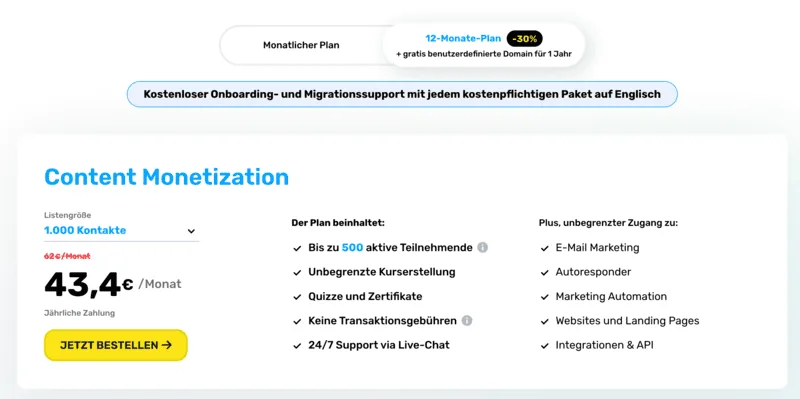Click the checkmark beside Websites und Landing Pages
This screenshot has height=399, width=800.
tap(544, 321)
